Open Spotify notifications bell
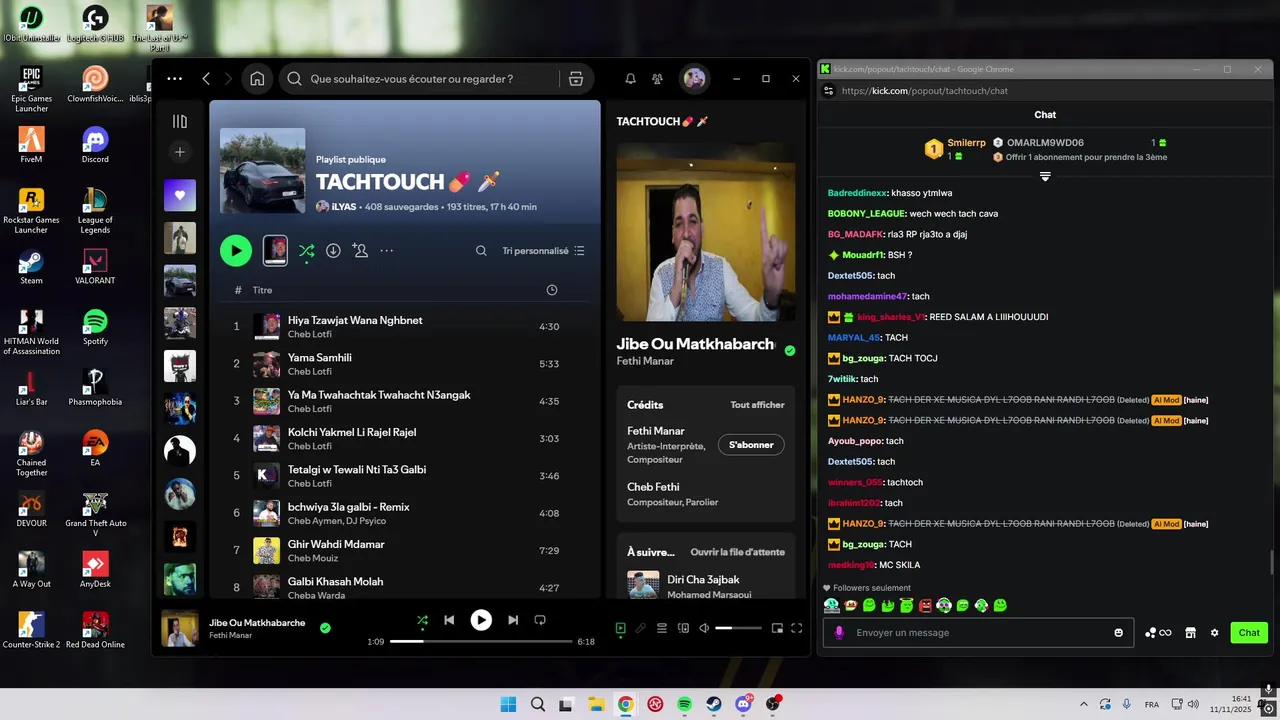Screen dimensions: 1280x720 click(x=630, y=79)
